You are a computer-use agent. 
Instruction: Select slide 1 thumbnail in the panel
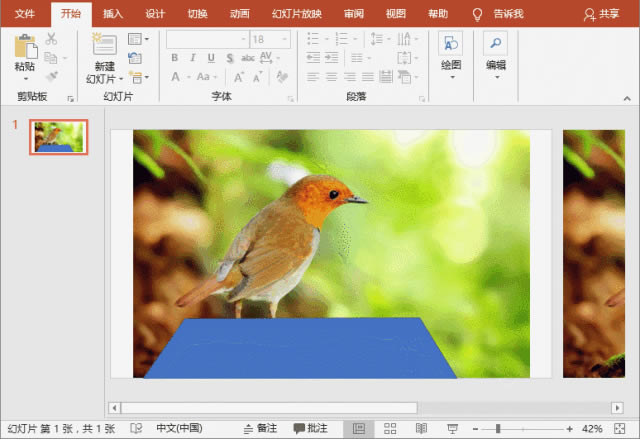[x=59, y=137]
